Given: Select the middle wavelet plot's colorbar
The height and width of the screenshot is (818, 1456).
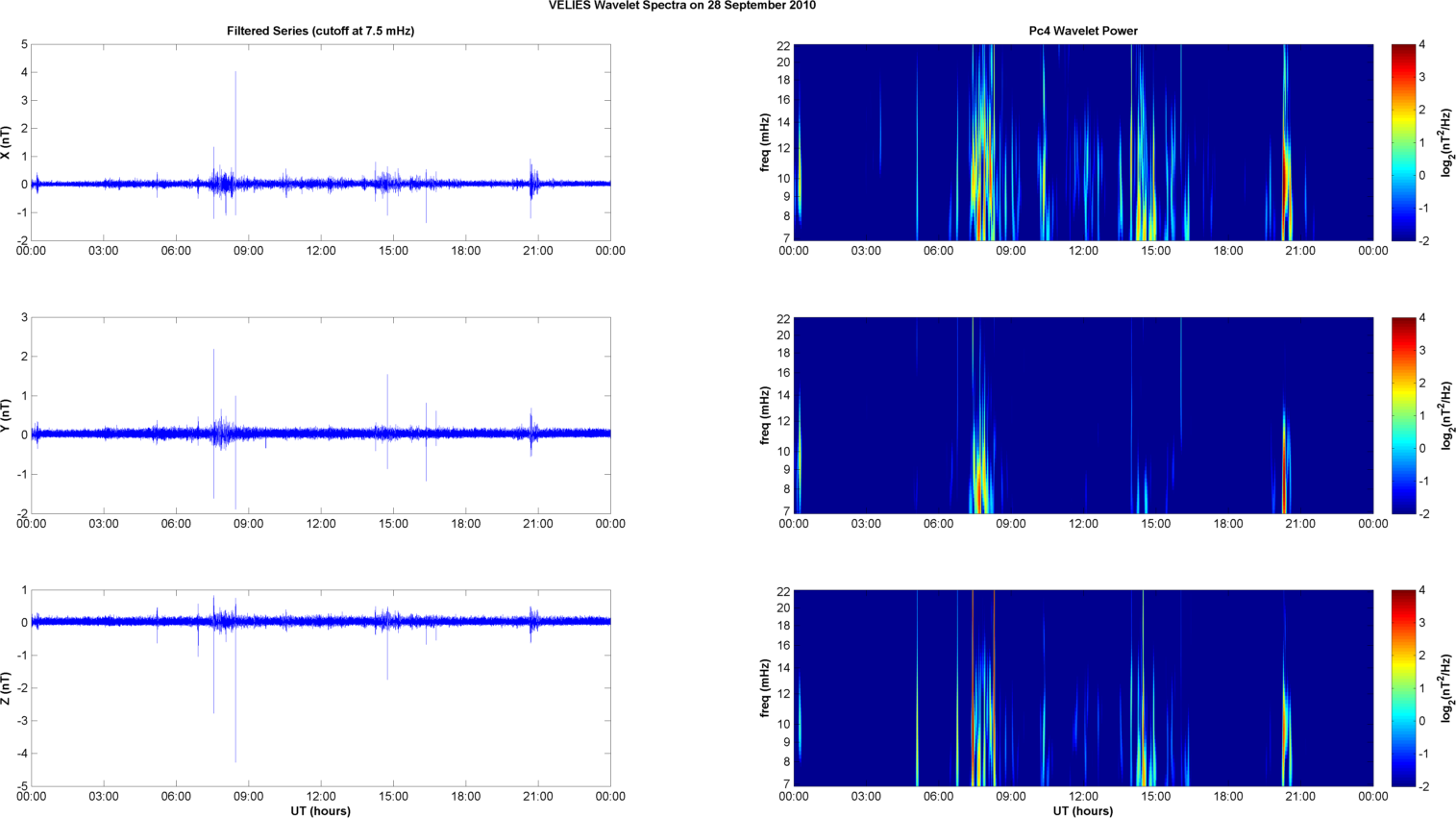Looking at the screenshot, I should click(1403, 415).
